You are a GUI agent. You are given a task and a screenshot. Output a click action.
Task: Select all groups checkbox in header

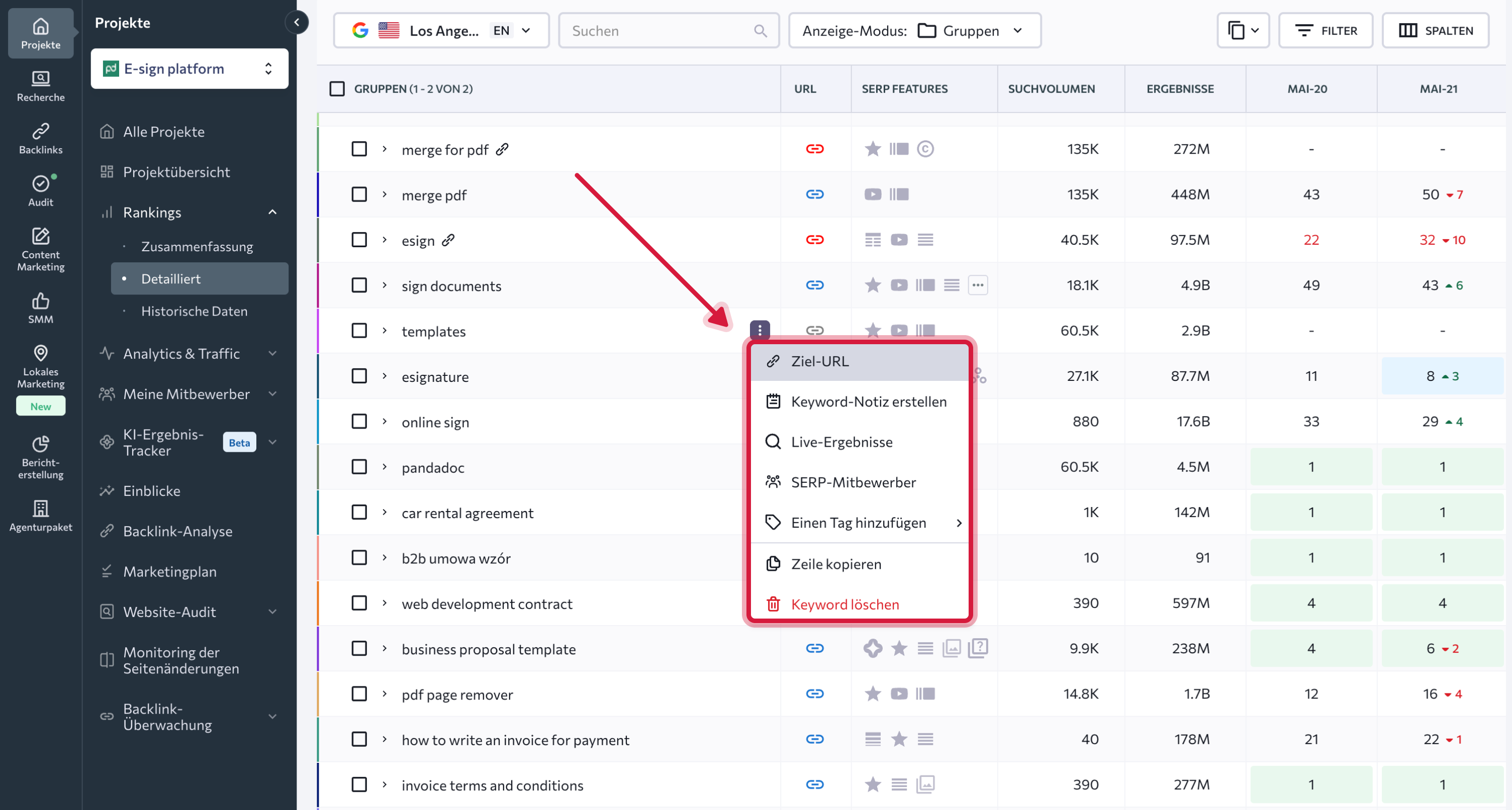point(337,88)
